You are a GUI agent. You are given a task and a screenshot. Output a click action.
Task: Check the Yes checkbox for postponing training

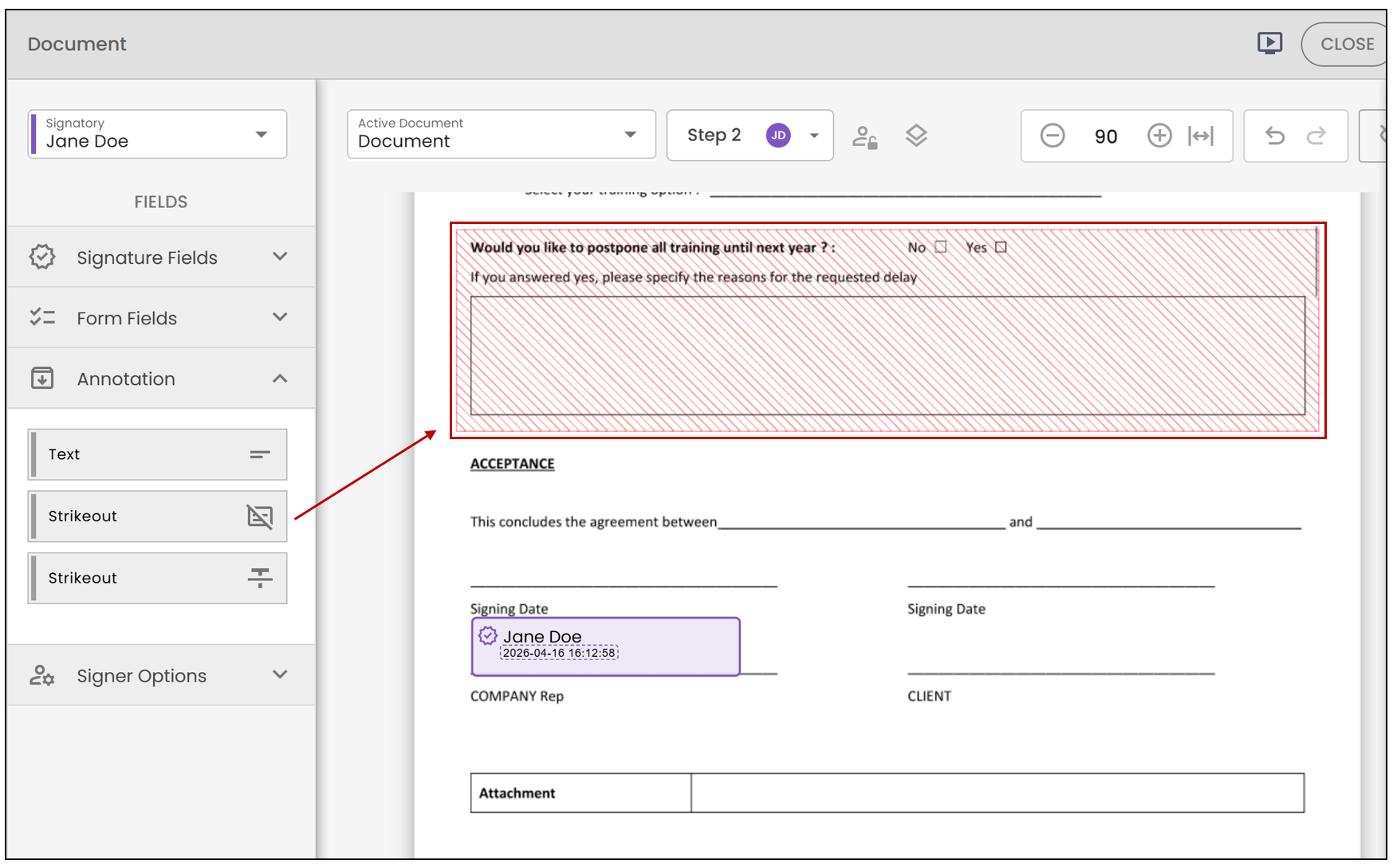coord(1001,247)
